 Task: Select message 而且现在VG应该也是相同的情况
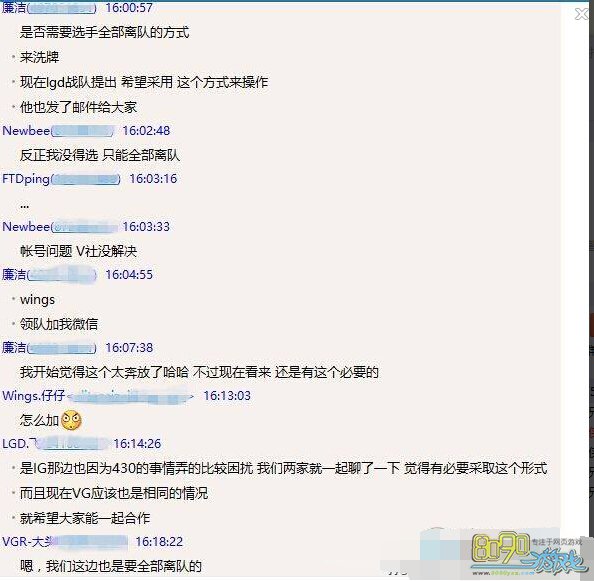[x=114, y=493]
